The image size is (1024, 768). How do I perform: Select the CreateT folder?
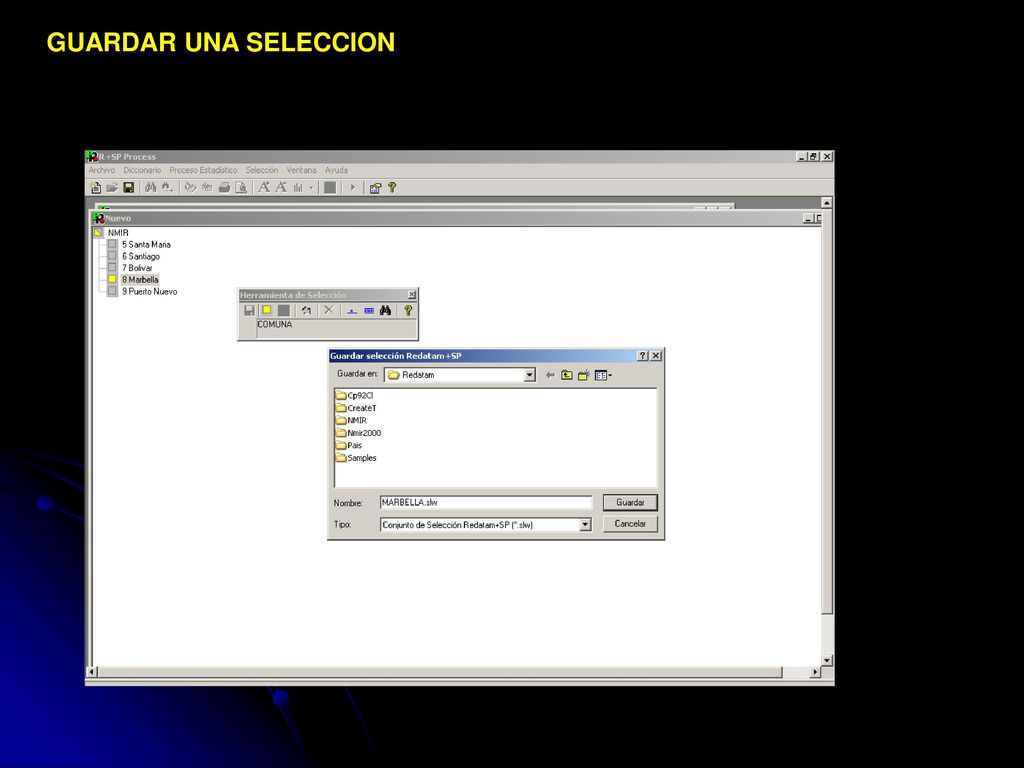pos(356,408)
